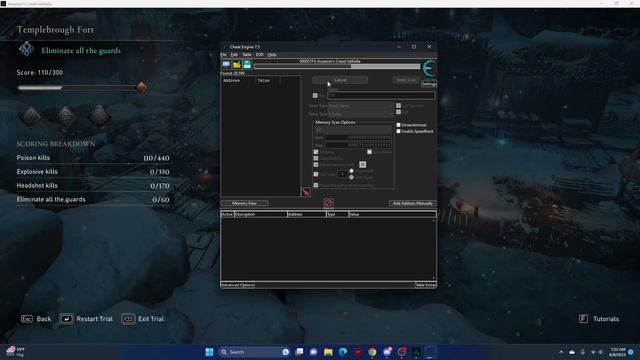
Task: Click the score progress bar diamond marker
Action: coord(141,87)
